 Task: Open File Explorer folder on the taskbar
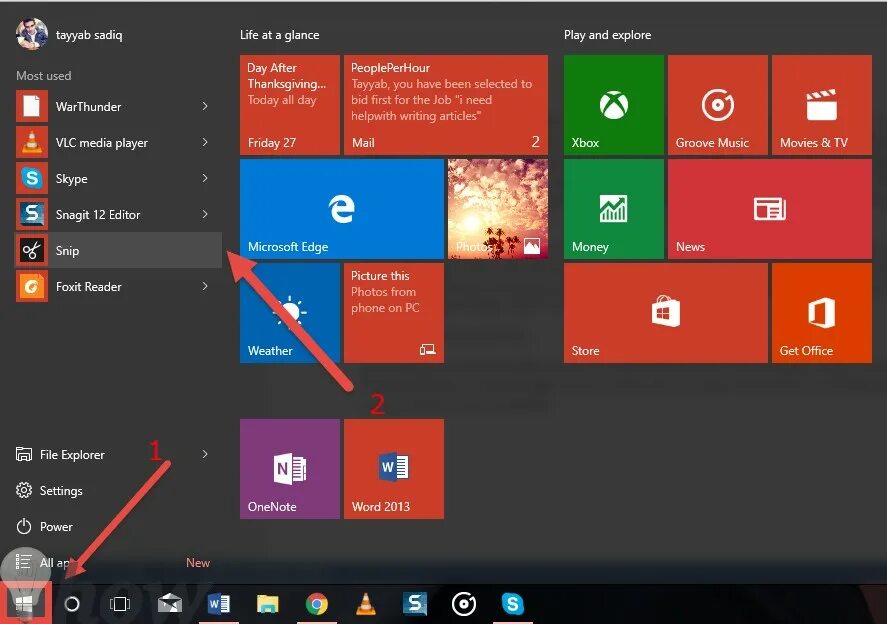point(268,604)
